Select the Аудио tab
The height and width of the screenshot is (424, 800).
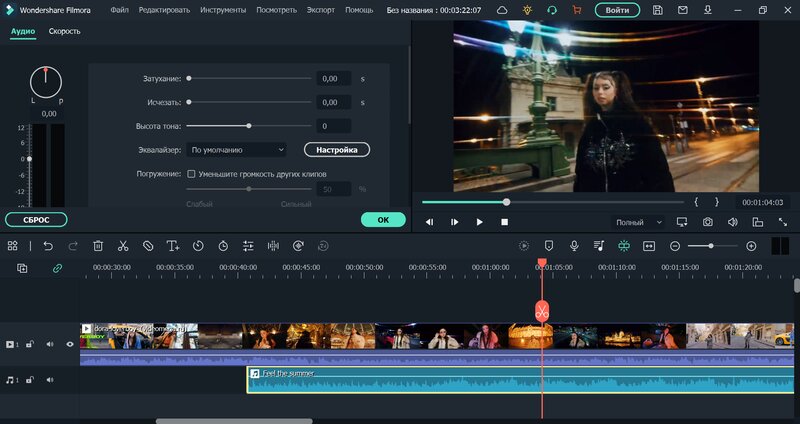pos(23,31)
